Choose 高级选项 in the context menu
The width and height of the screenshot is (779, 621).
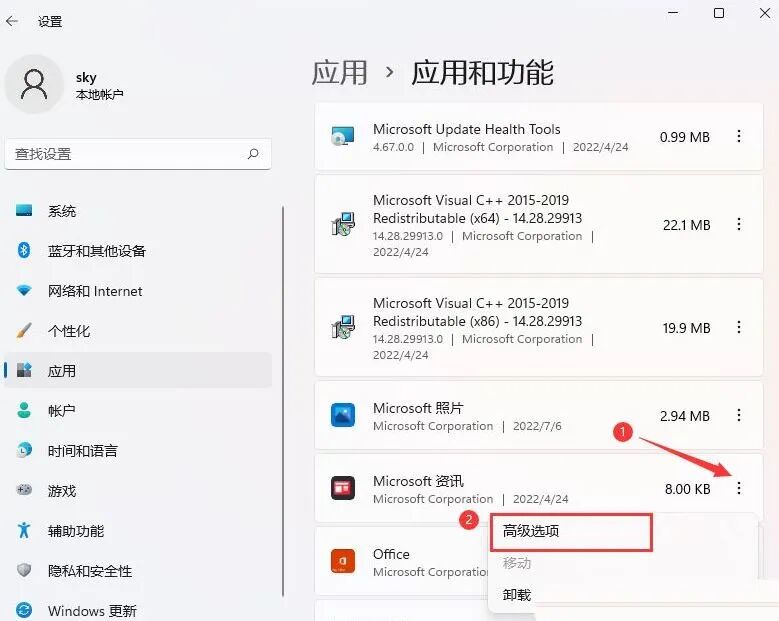tap(571, 532)
